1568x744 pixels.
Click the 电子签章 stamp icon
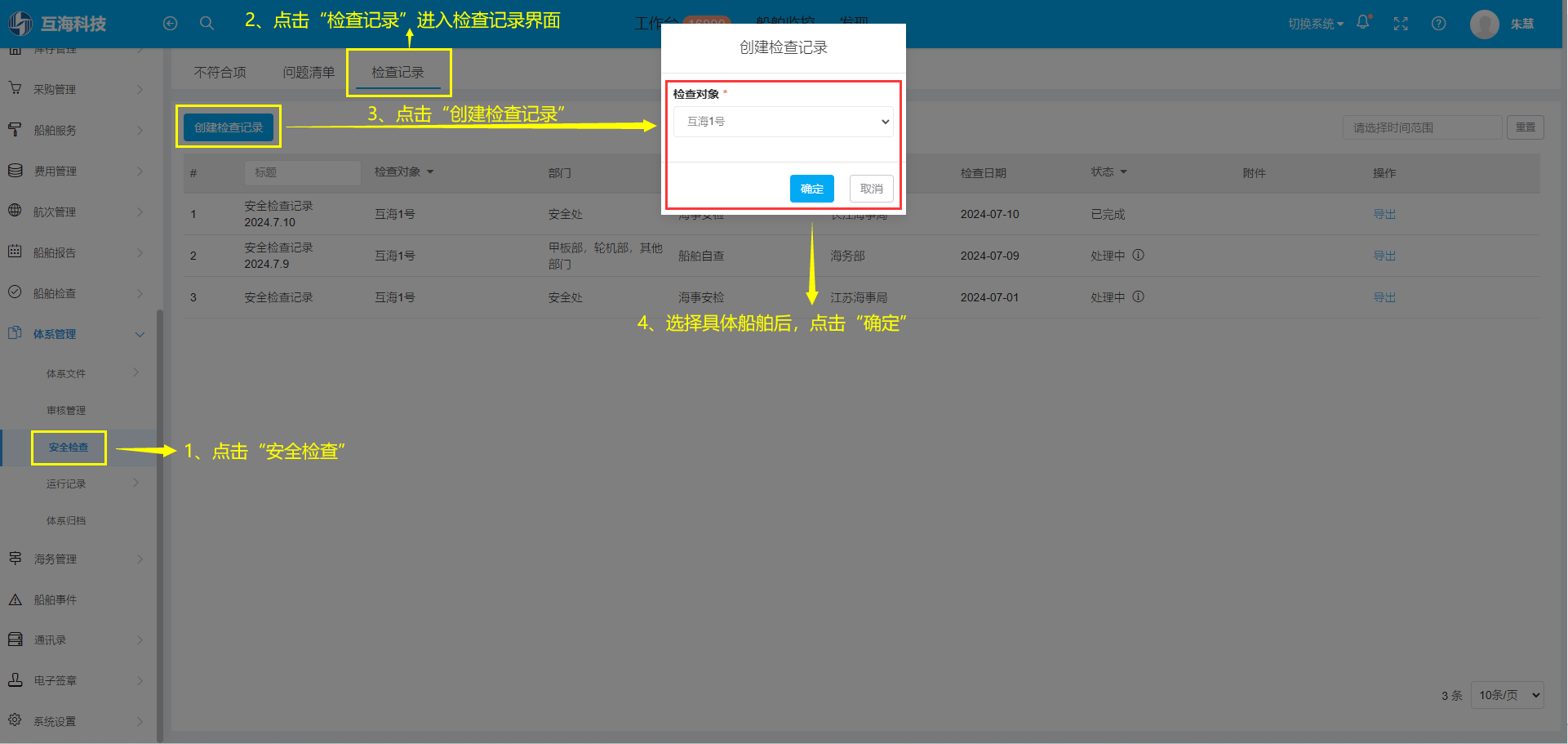15,679
